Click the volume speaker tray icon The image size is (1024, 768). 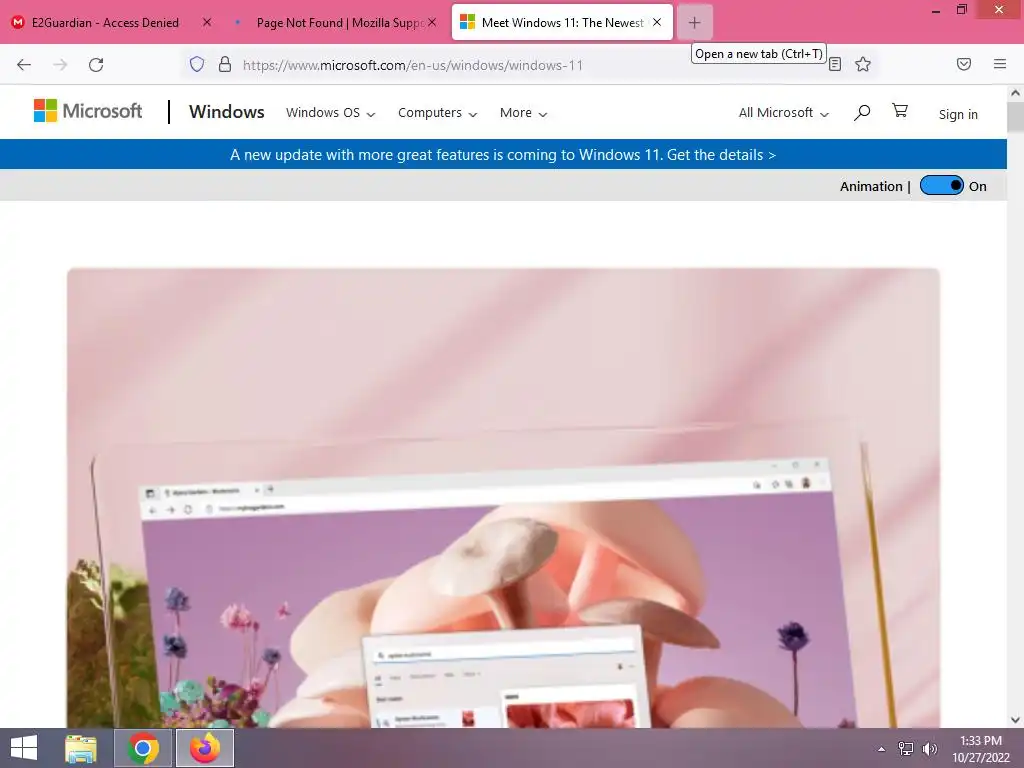(x=929, y=749)
